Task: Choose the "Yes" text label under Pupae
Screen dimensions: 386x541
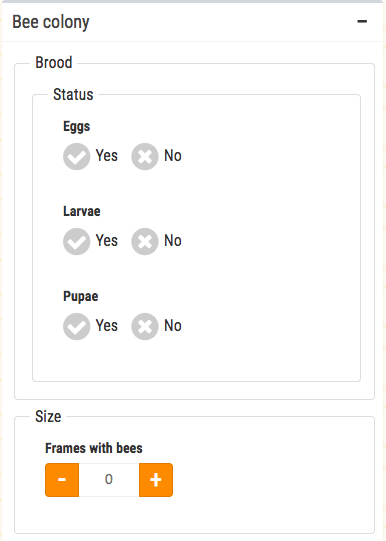Action: click(x=107, y=325)
